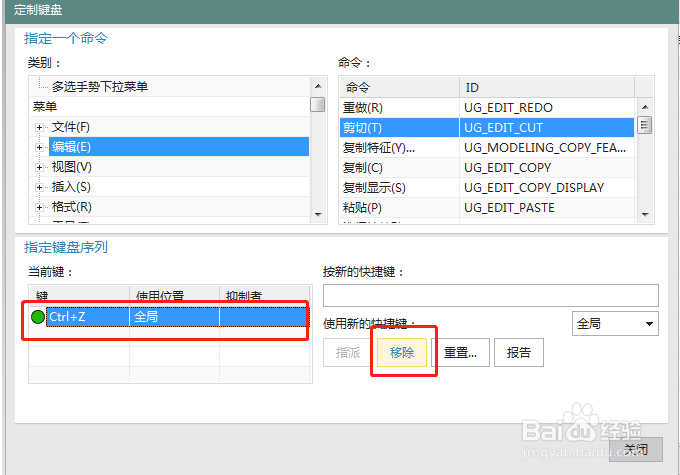Click the category list scrollbar thumb

pos(318,105)
